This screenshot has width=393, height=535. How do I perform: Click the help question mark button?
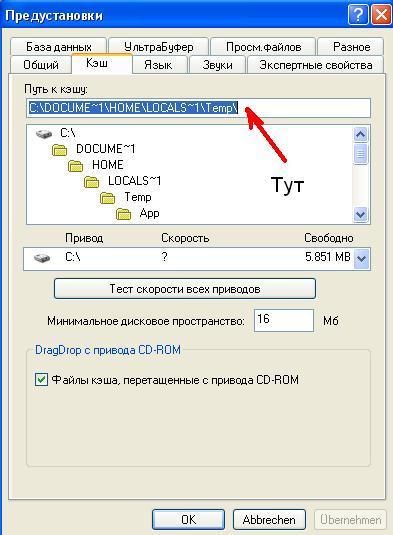click(358, 15)
